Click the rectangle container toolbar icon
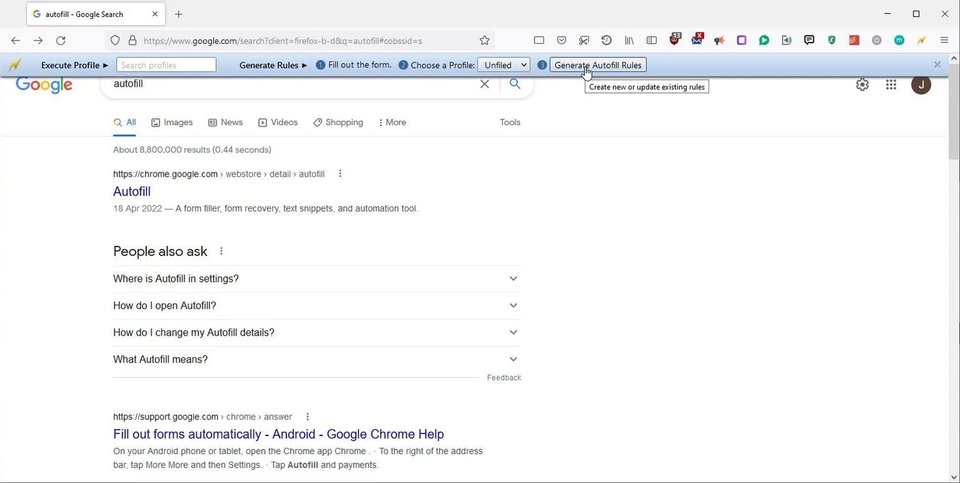960x483 pixels. pos(539,40)
